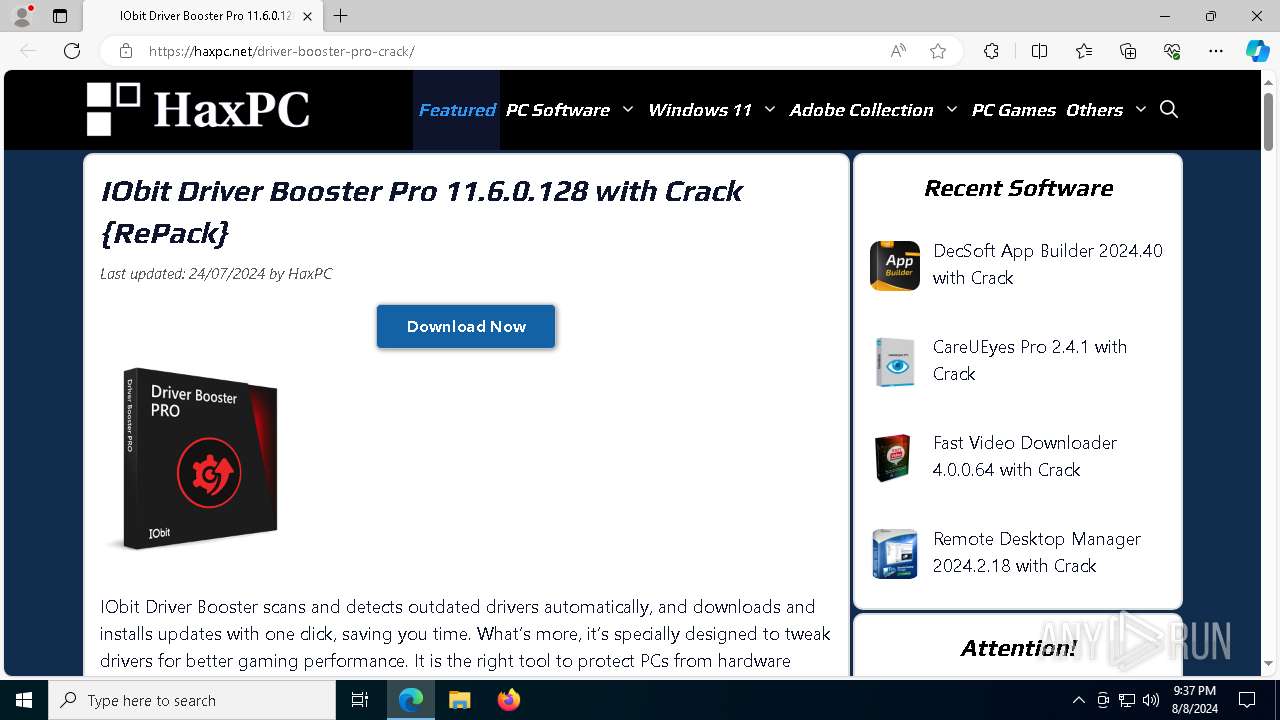Open the PC Games menu item
The width and height of the screenshot is (1280, 720).
pos(1014,110)
